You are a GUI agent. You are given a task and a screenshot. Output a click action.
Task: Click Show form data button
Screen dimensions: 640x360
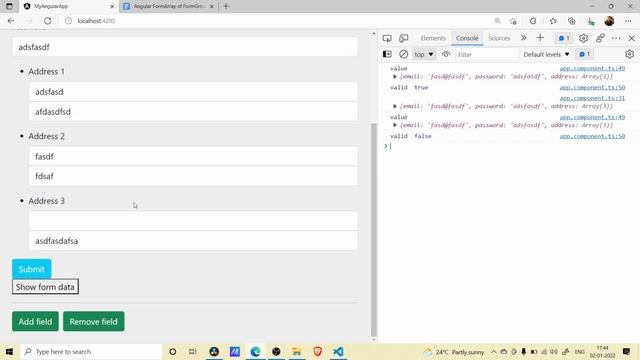pos(45,287)
